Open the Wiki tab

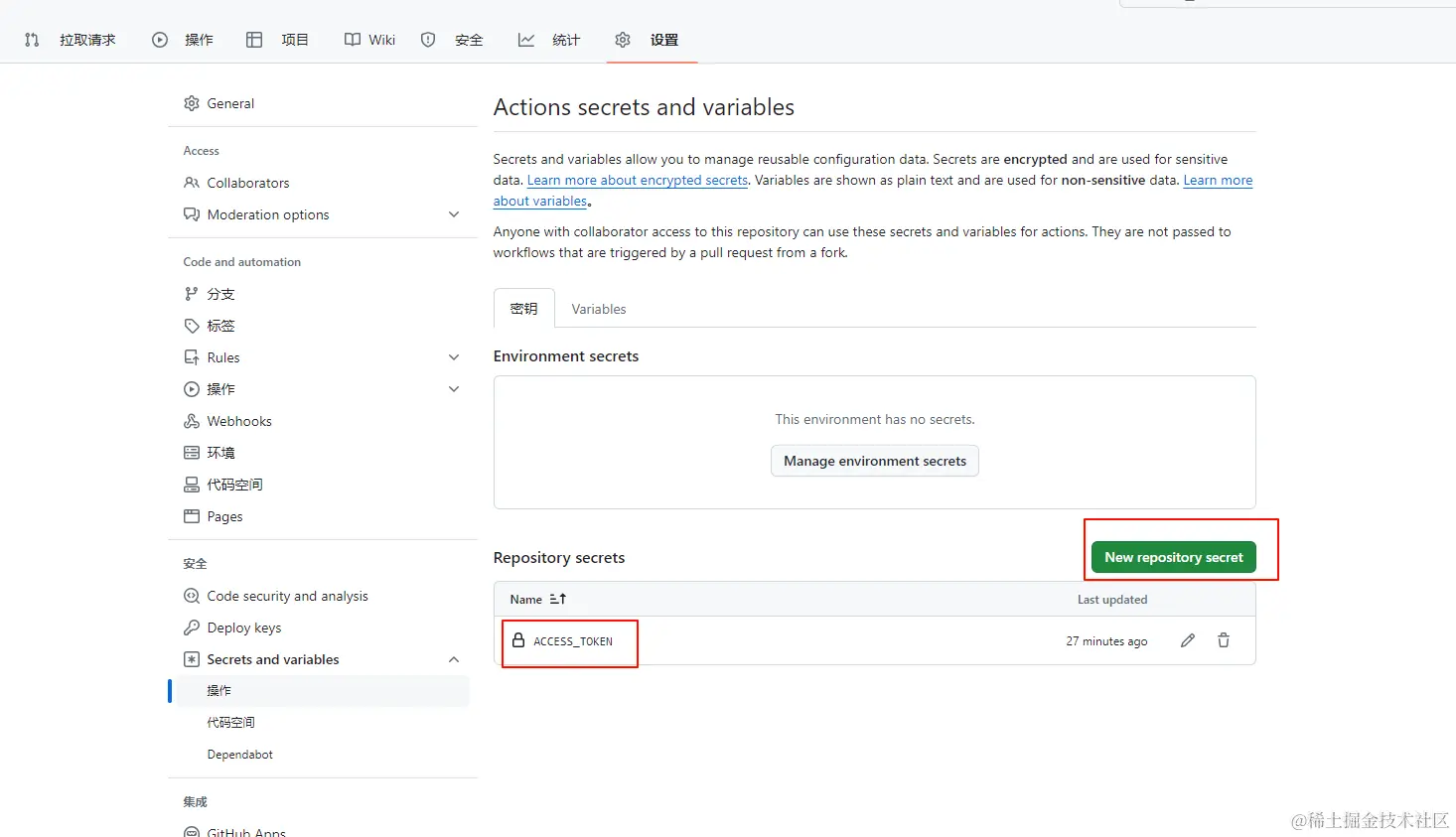[370, 40]
